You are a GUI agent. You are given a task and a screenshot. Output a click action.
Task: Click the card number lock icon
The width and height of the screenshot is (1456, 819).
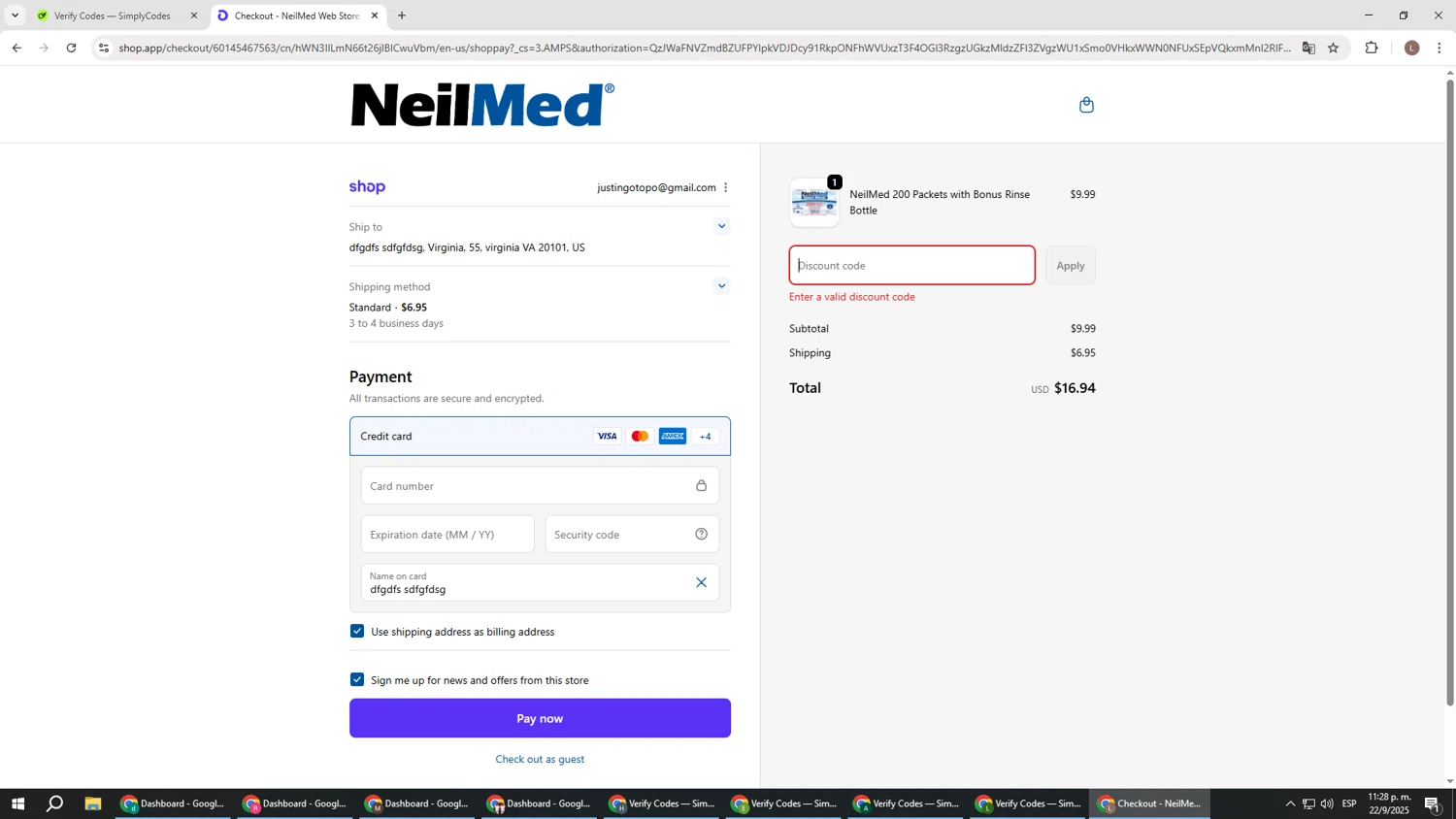click(x=701, y=486)
